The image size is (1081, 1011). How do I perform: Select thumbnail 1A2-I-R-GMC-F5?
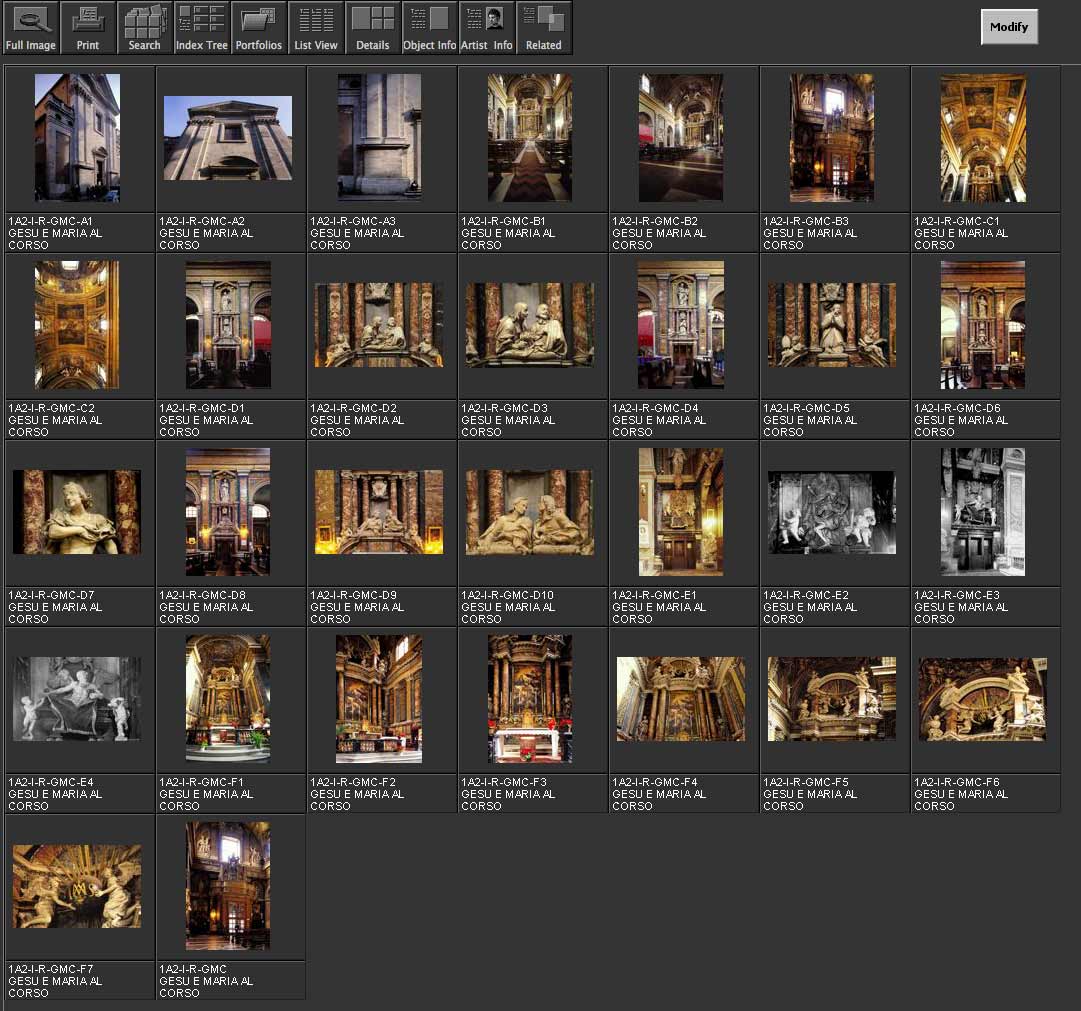(x=832, y=699)
